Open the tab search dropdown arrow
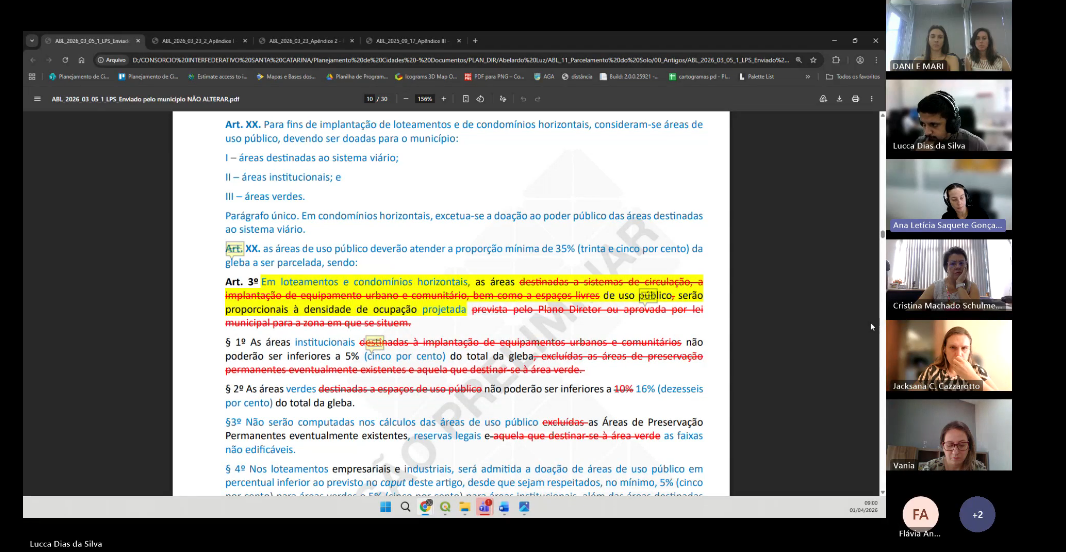1066x552 pixels. 32,41
